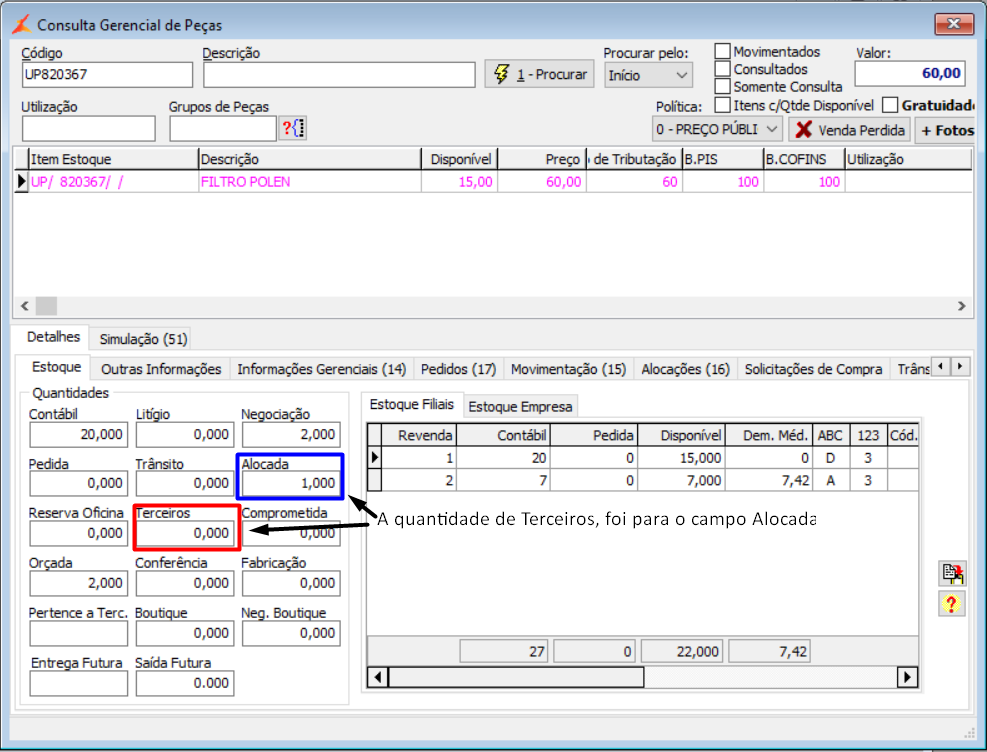Click the Grupos de Peças field
The width and height of the screenshot is (987, 752).
click(223, 128)
